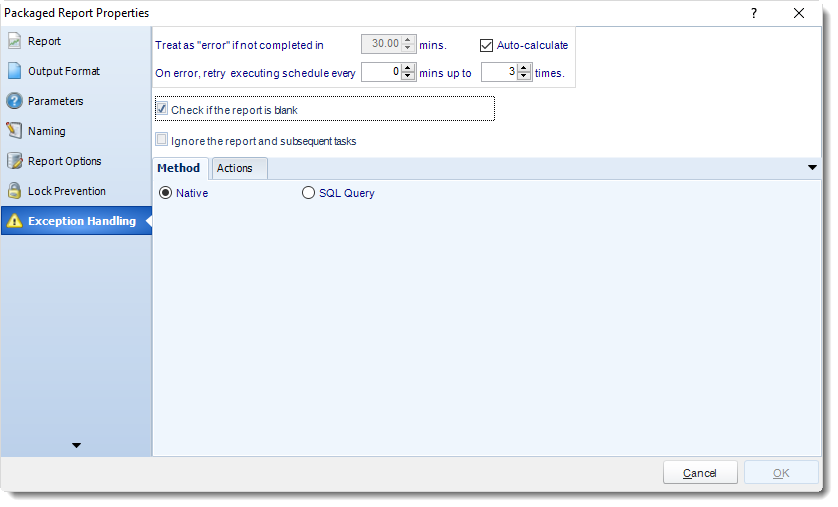Decrease the retry interval minutes
838x507 pixels.
408,76
